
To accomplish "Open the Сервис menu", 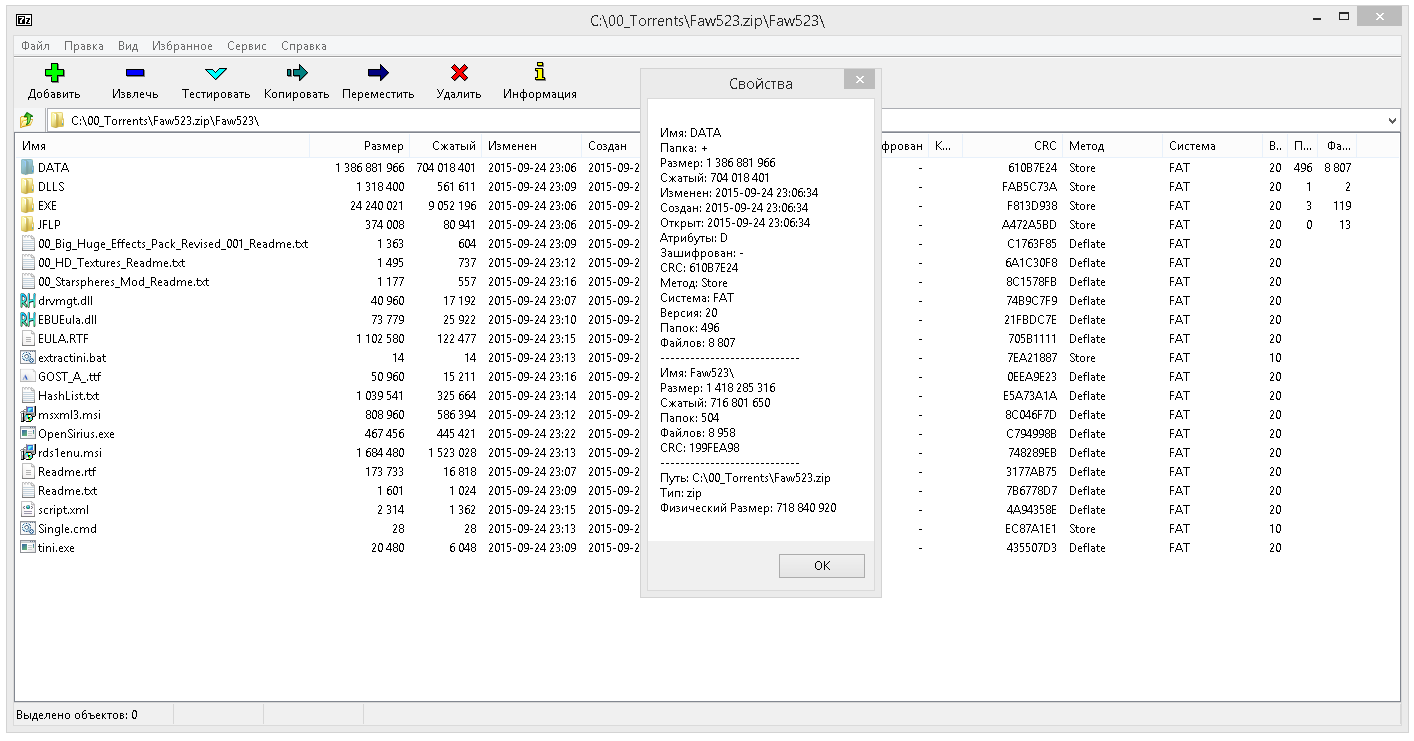I will (x=246, y=46).
